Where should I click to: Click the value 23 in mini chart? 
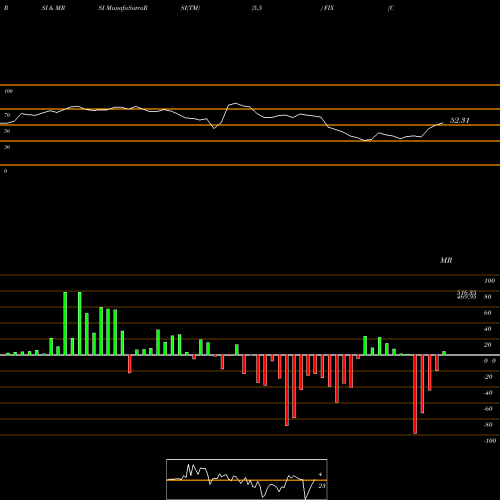[x=322, y=486]
